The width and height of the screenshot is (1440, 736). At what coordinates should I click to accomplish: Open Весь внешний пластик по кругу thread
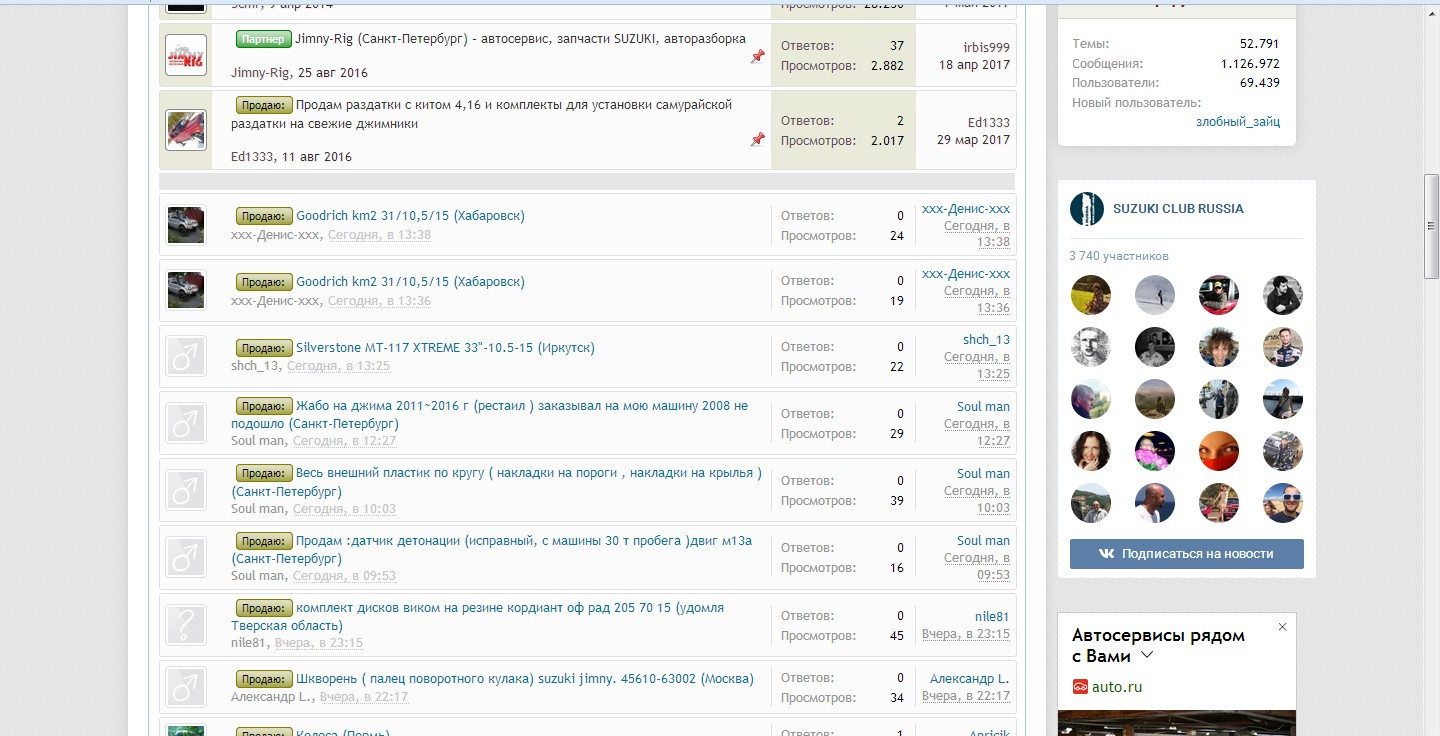click(497, 482)
